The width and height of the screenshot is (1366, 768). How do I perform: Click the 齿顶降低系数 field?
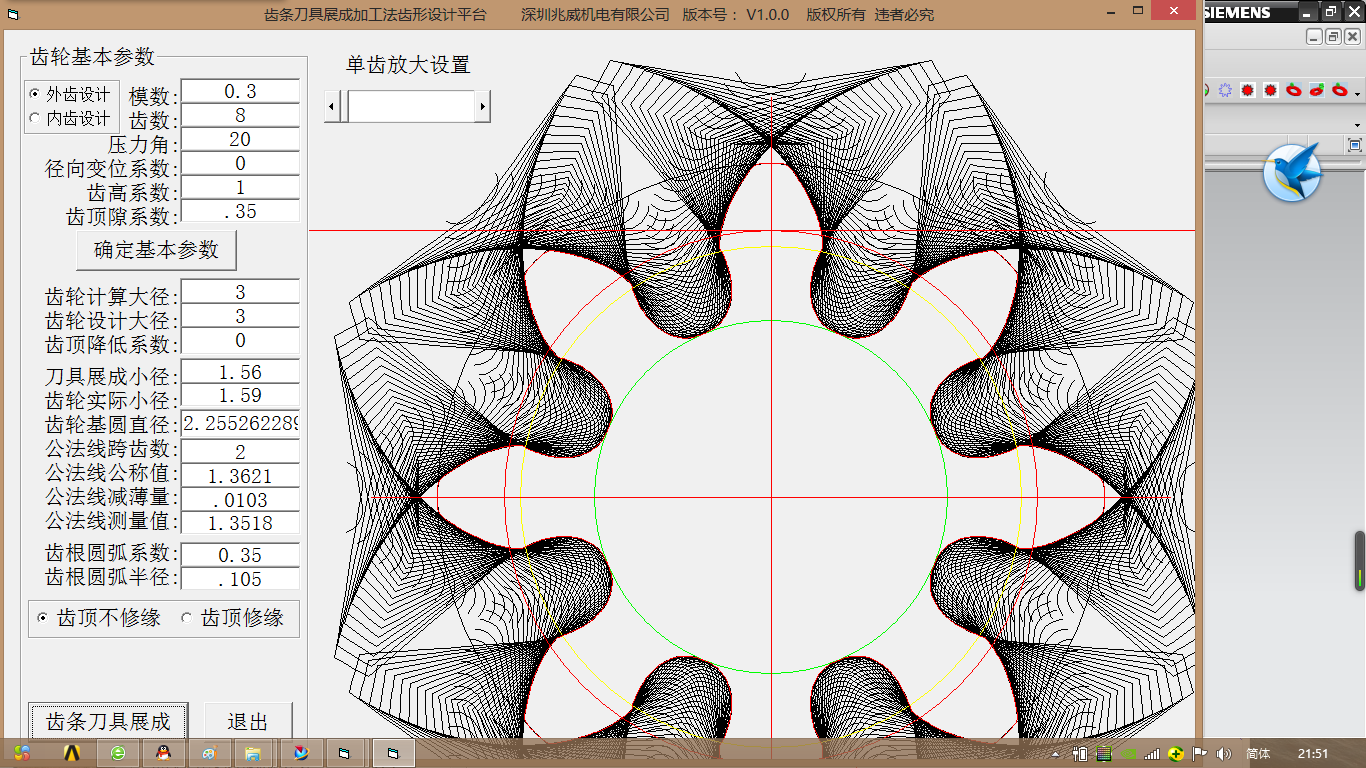coord(240,340)
